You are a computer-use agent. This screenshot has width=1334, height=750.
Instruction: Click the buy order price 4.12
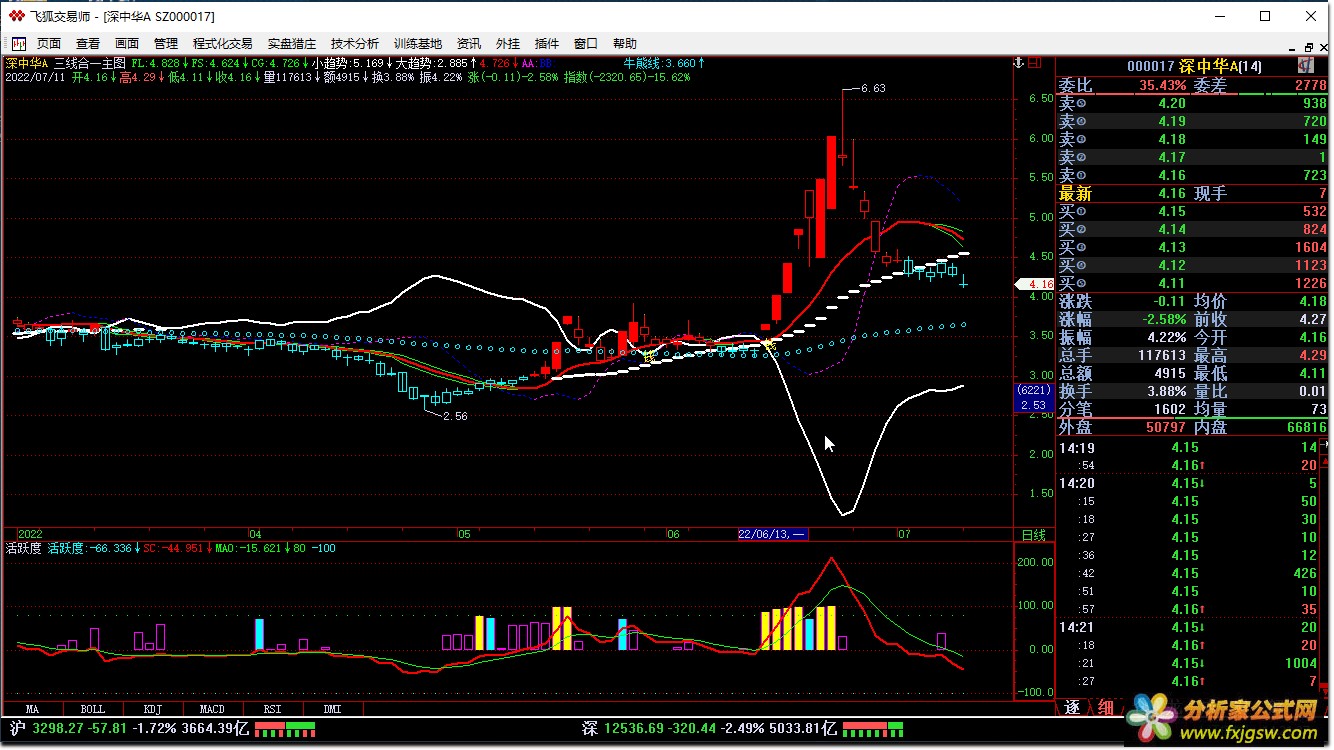(x=1172, y=265)
